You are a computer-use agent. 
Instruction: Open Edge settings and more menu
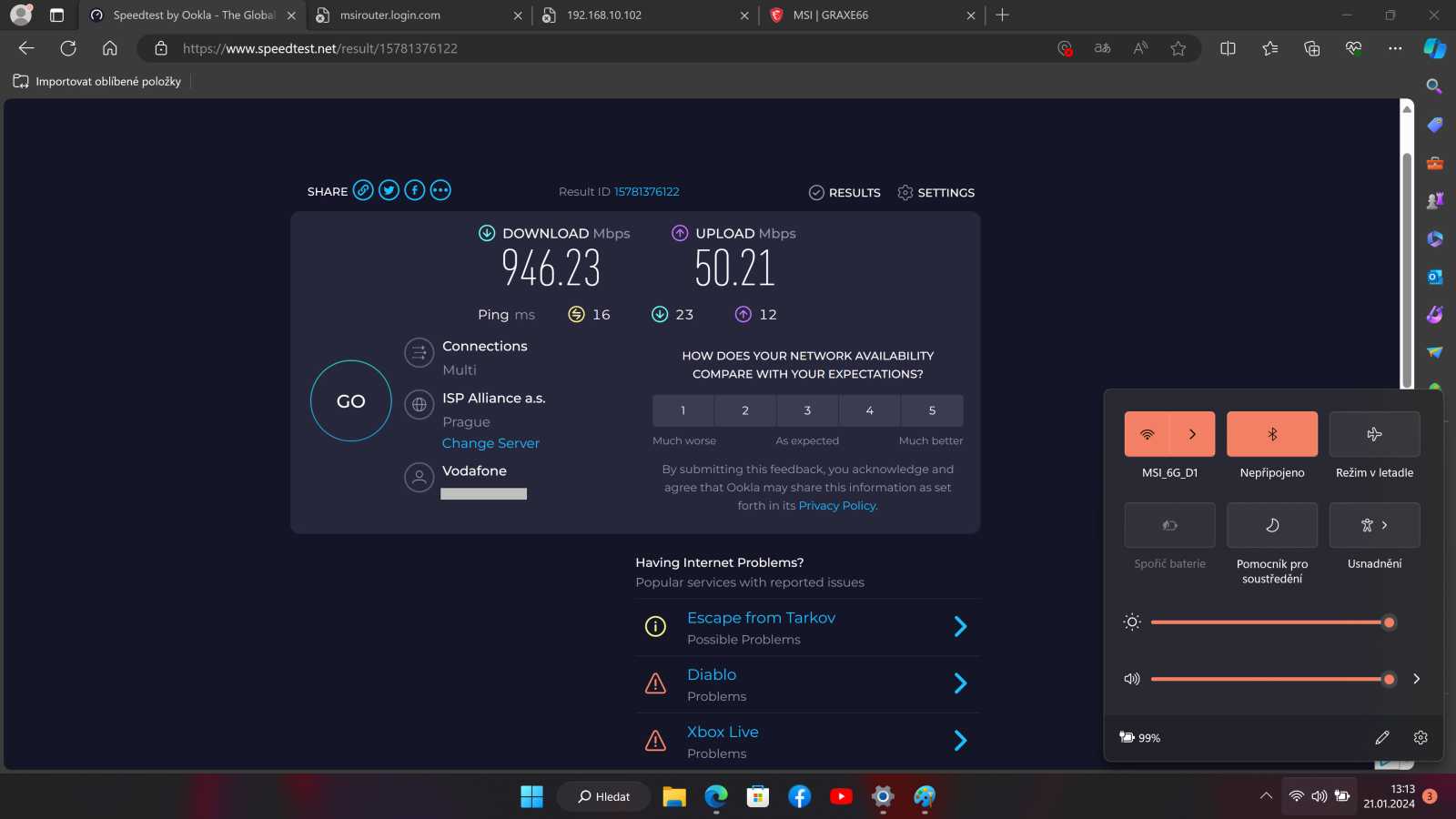point(1395,48)
